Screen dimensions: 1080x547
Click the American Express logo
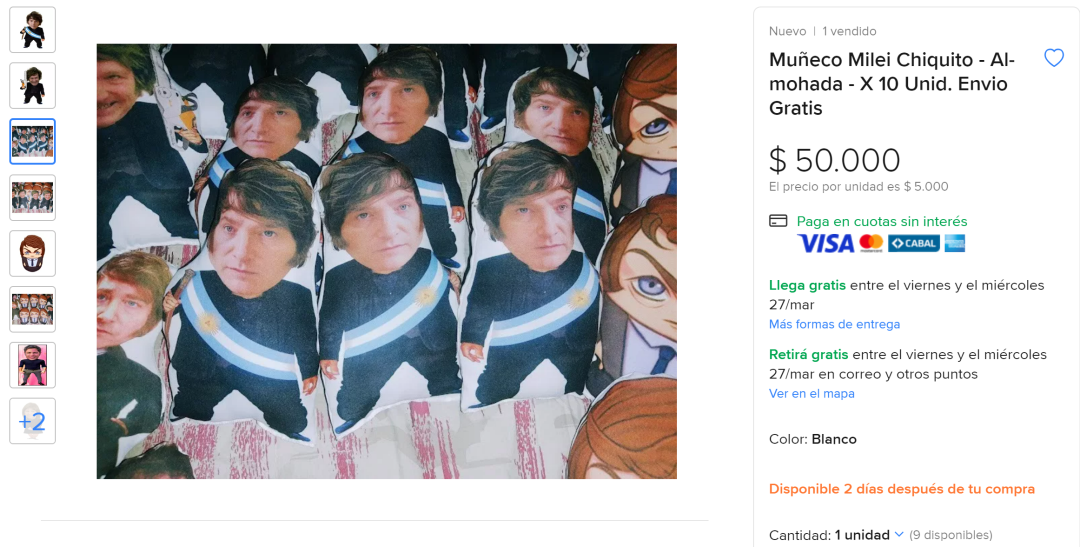click(x=955, y=243)
